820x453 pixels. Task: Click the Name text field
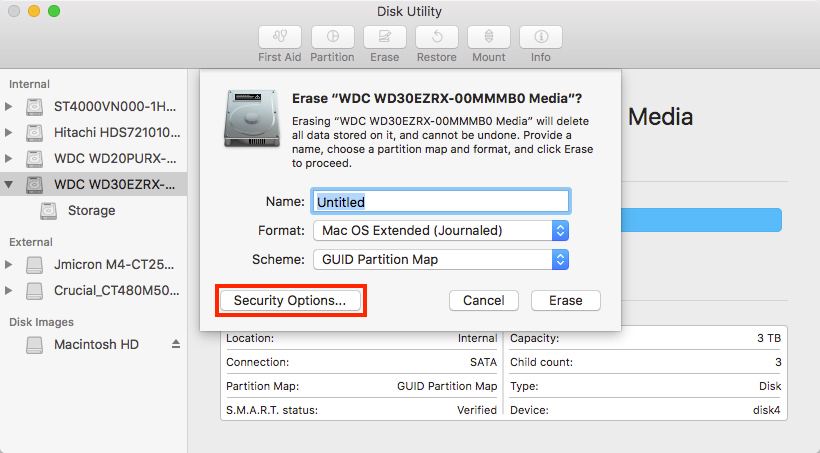440,202
